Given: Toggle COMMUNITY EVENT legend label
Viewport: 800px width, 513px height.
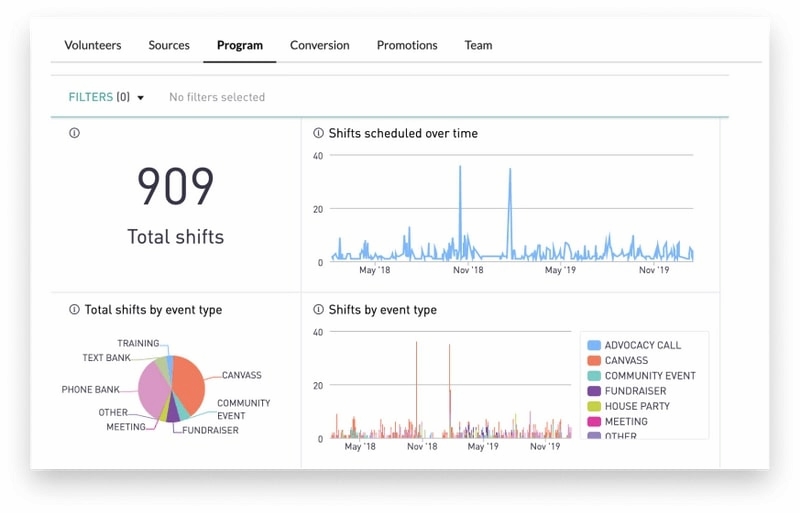Looking at the screenshot, I should 650,376.
